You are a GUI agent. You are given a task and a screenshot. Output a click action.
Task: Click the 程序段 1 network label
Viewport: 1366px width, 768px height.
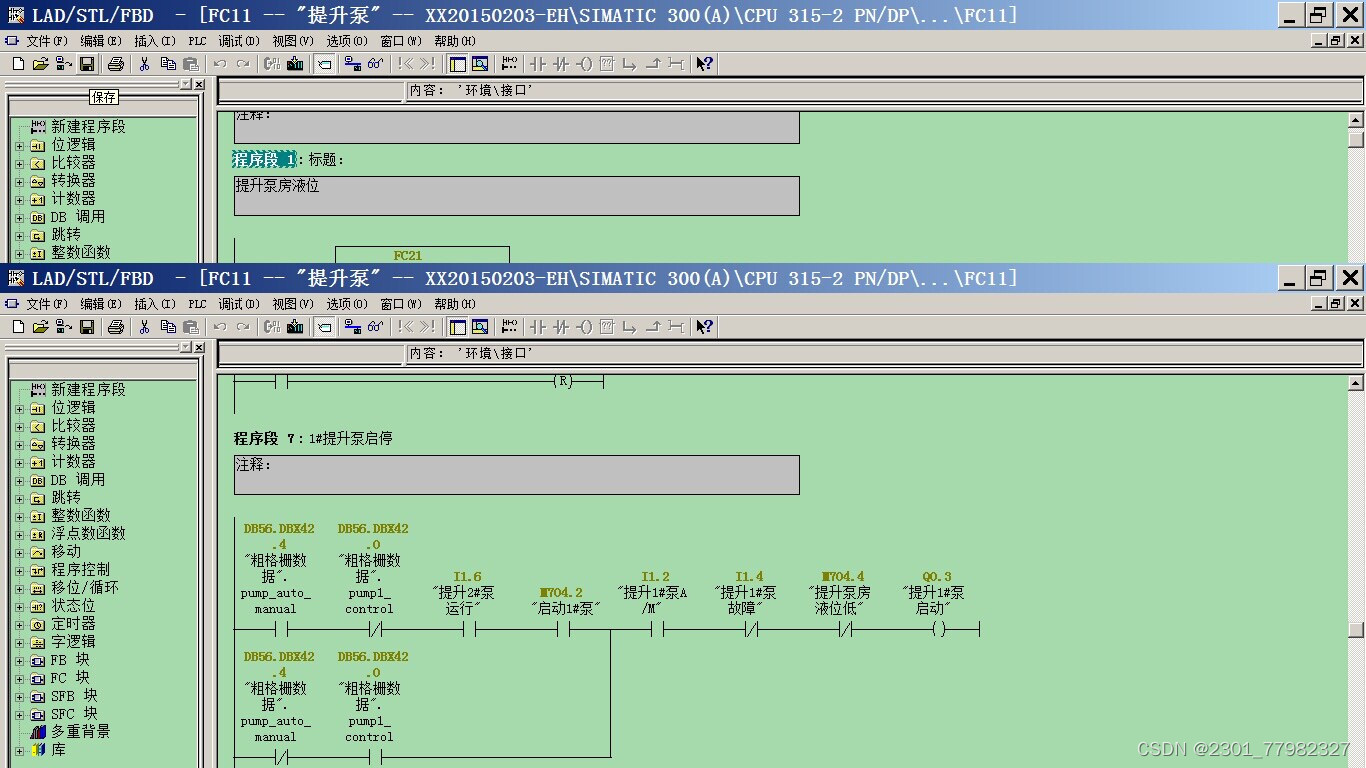click(x=264, y=160)
